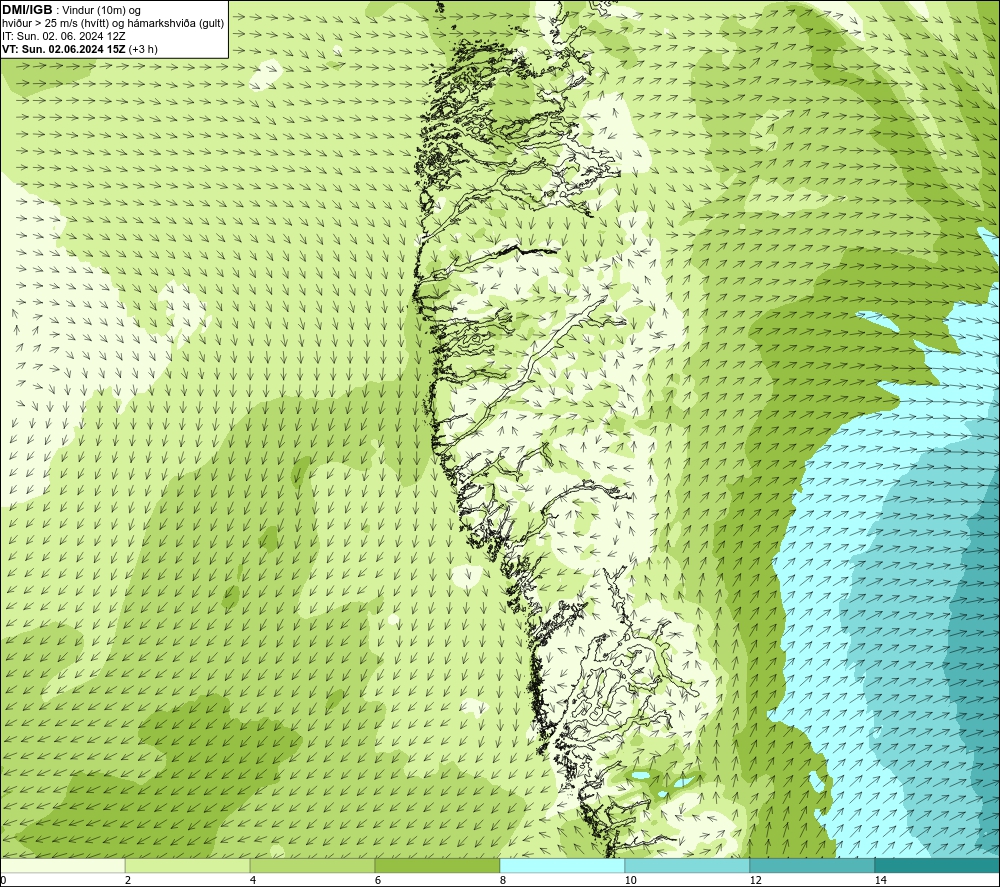Pick the palest 0–2 m/s color bar segment
Image resolution: width=1000 pixels, height=887 pixels.
(x=62, y=866)
